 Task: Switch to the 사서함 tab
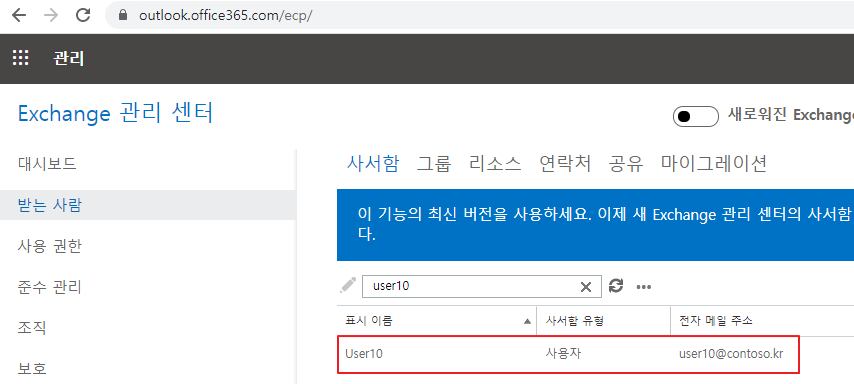373,163
